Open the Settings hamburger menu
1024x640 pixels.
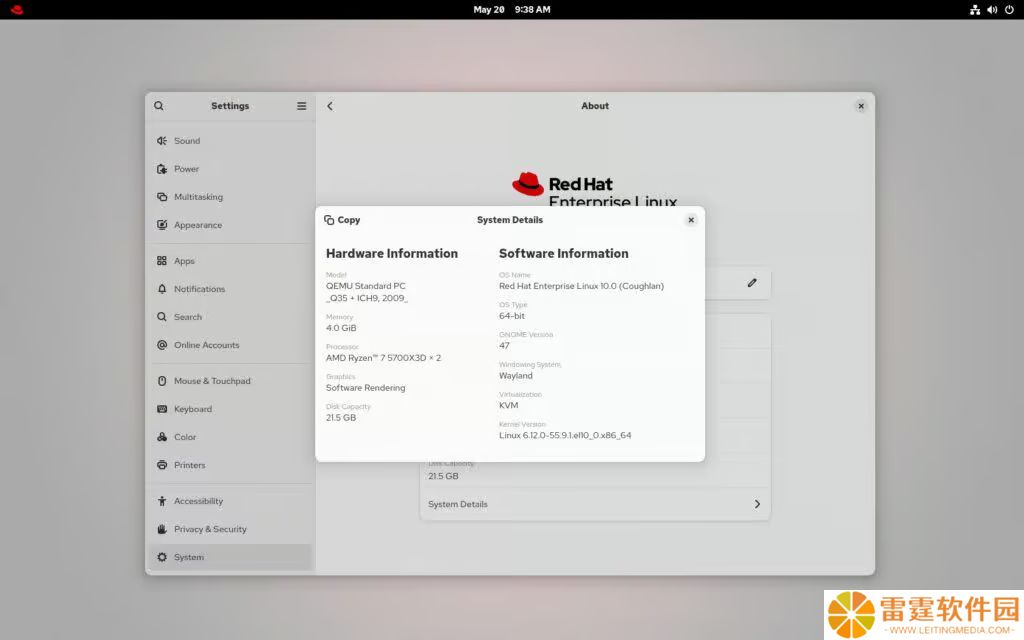(302, 106)
